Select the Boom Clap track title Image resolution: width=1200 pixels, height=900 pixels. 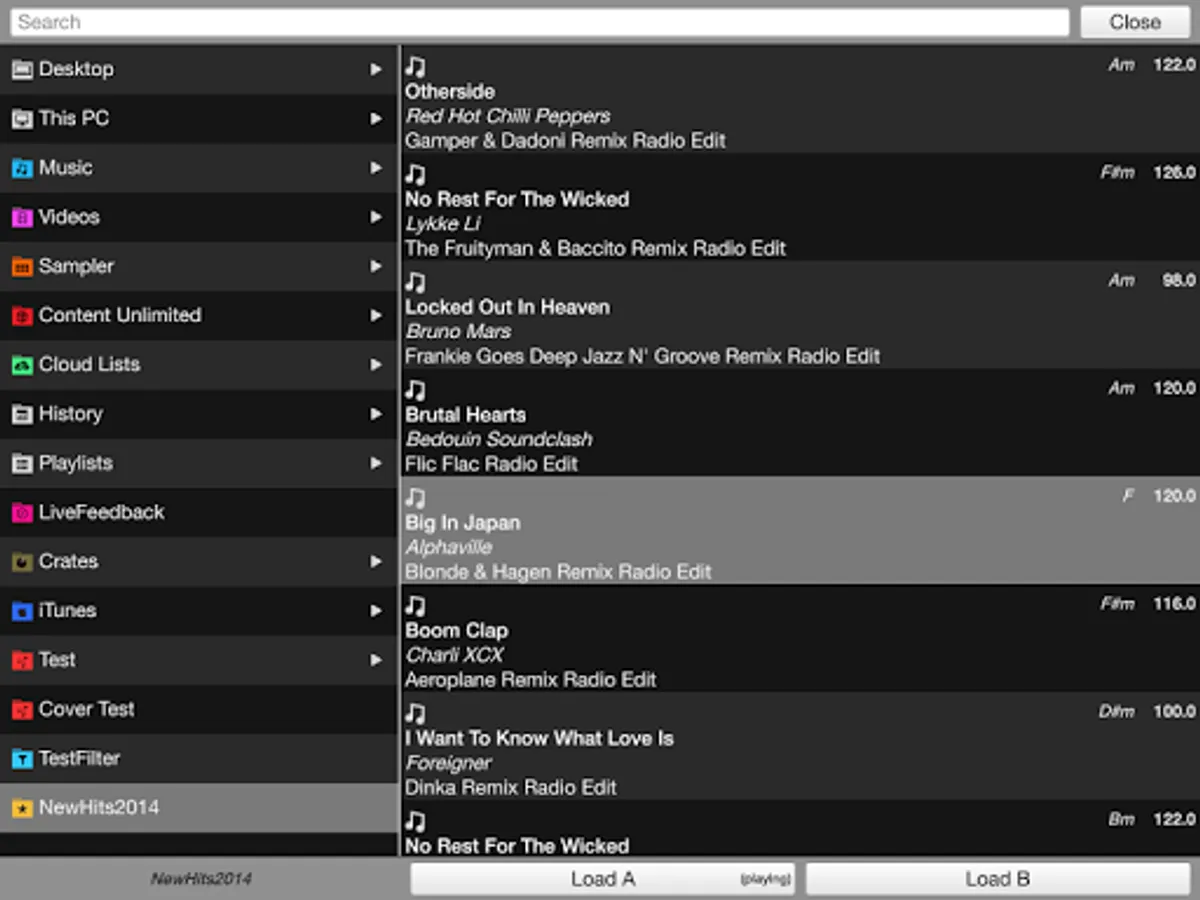(457, 631)
